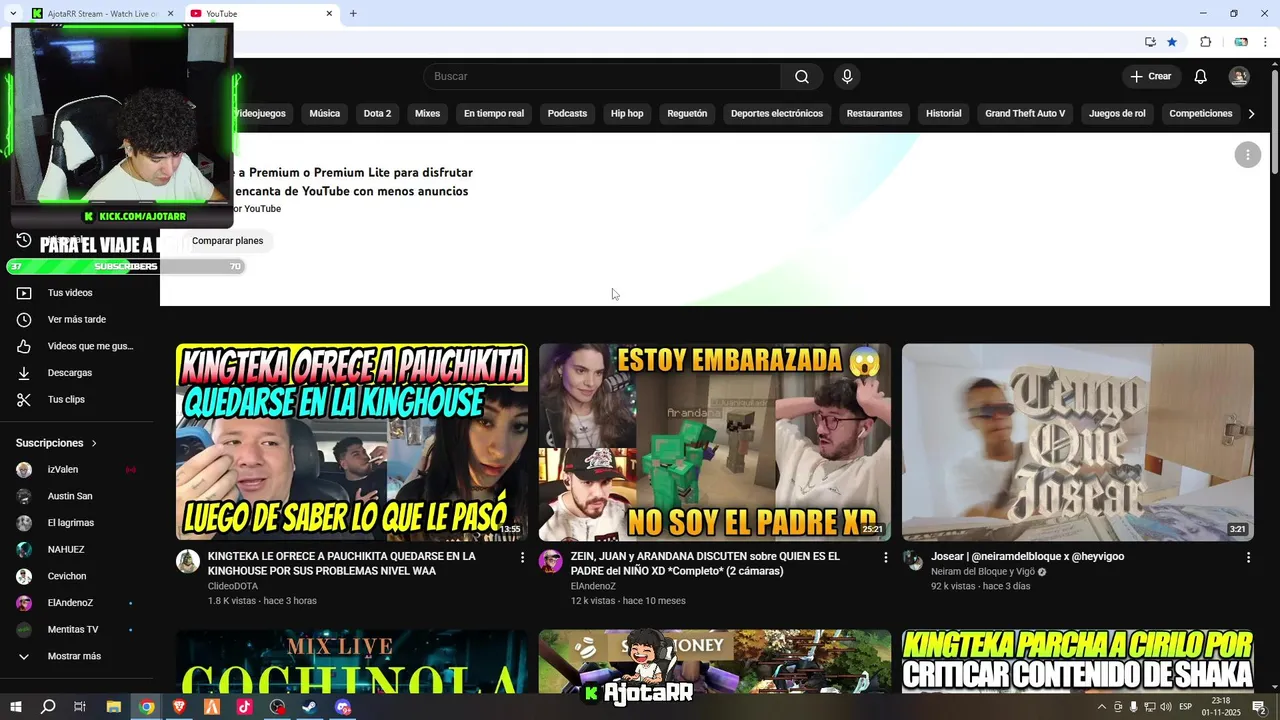Open the Premium promo three-dot options

pos(1247,155)
